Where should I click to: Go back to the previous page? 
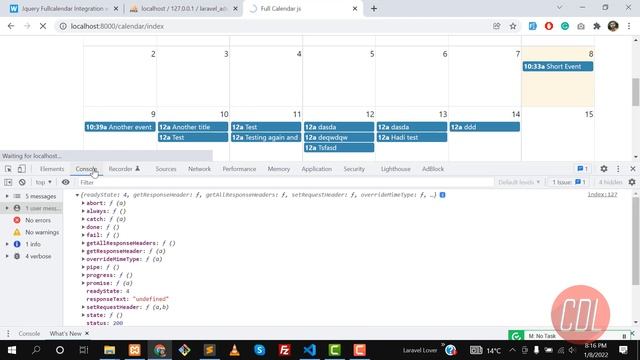[11, 26]
